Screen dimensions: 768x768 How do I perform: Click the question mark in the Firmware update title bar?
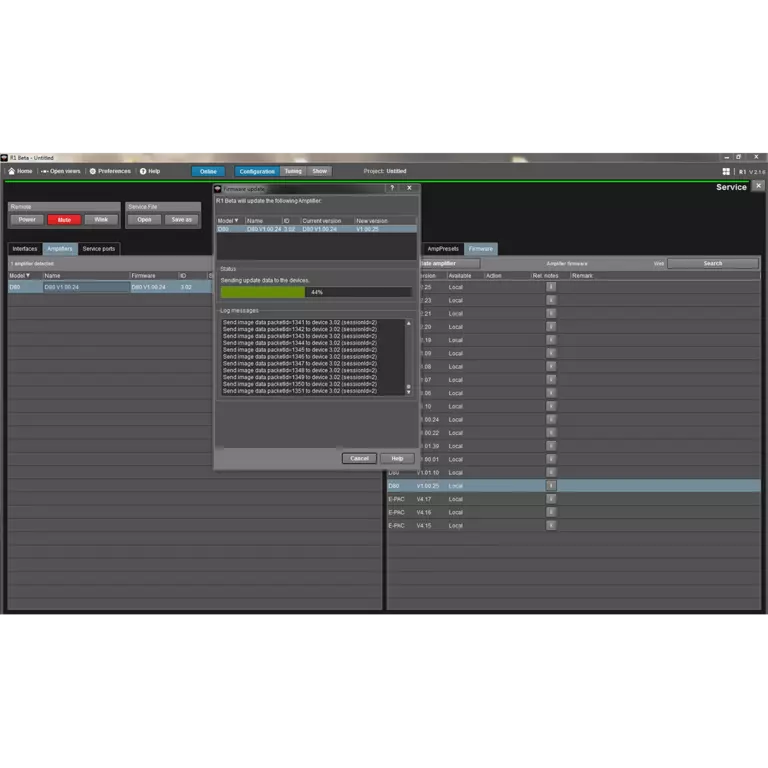click(392, 188)
